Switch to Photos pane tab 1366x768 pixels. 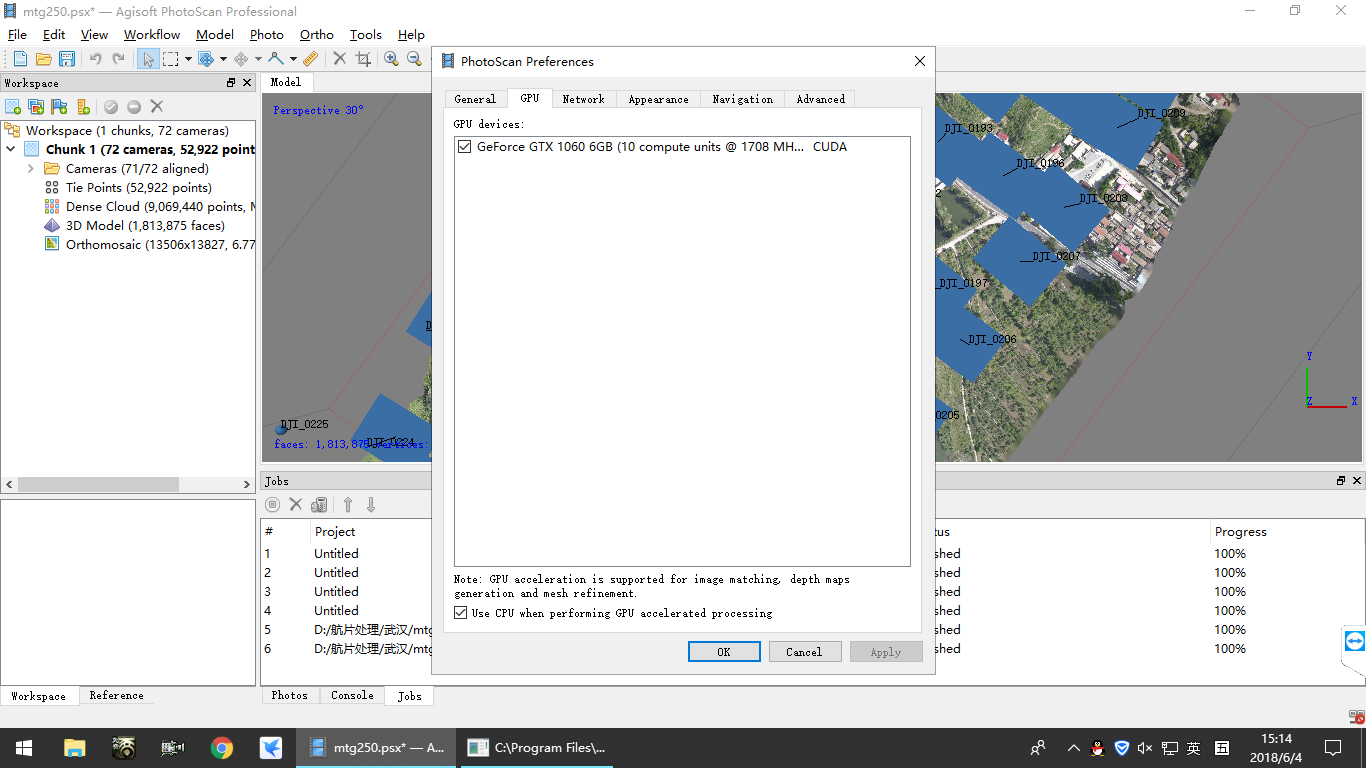coord(290,696)
